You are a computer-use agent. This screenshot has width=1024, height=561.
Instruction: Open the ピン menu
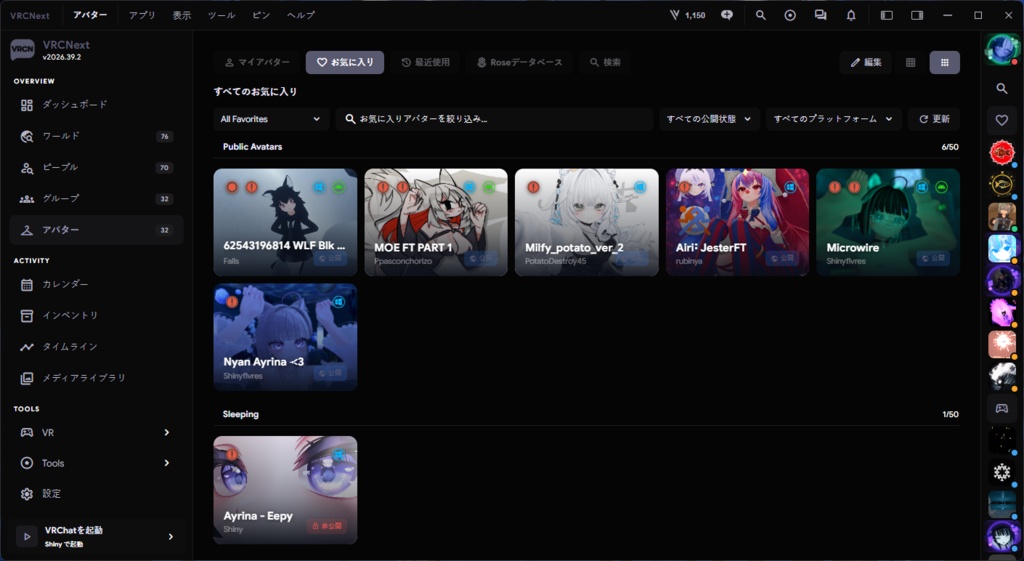[x=261, y=15]
